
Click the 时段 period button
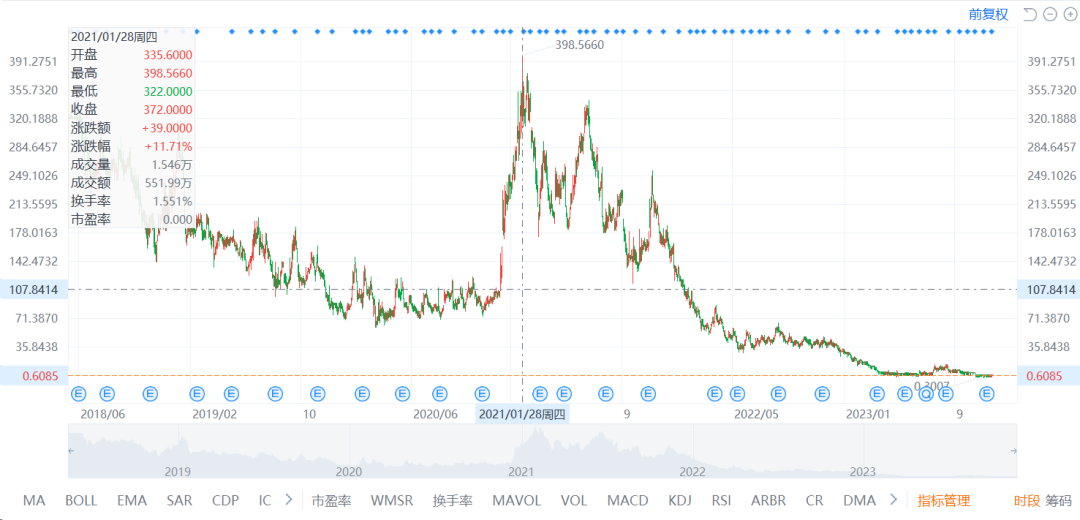[x=1027, y=500]
